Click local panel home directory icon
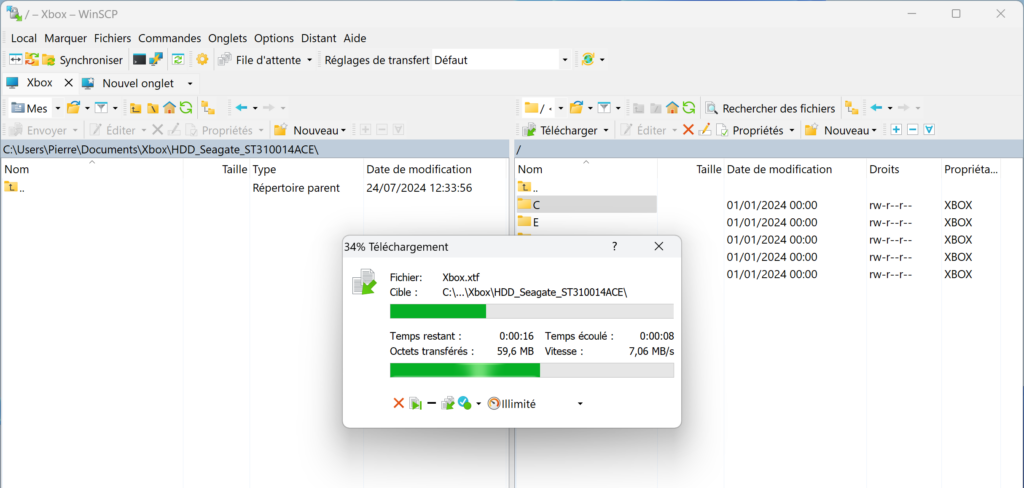The height and width of the screenshot is (488, 1024). tap(169, 108)
